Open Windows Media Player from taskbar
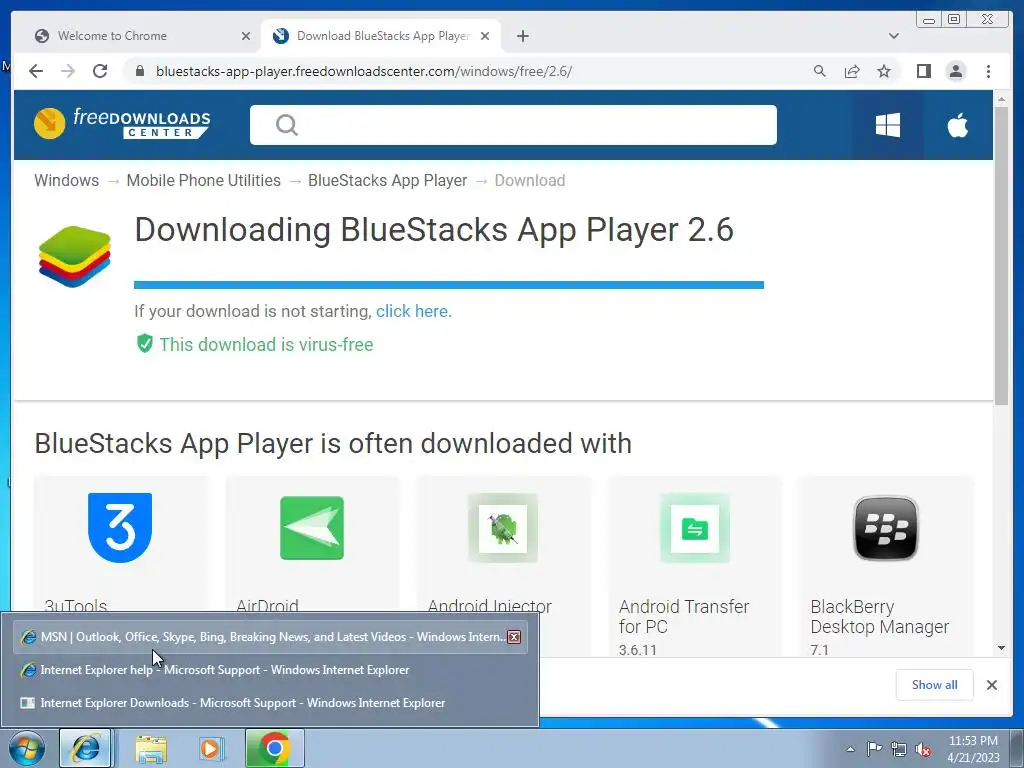Image resolution: width=1024 pixels, height=768 pixels. (x=211, y=749)
